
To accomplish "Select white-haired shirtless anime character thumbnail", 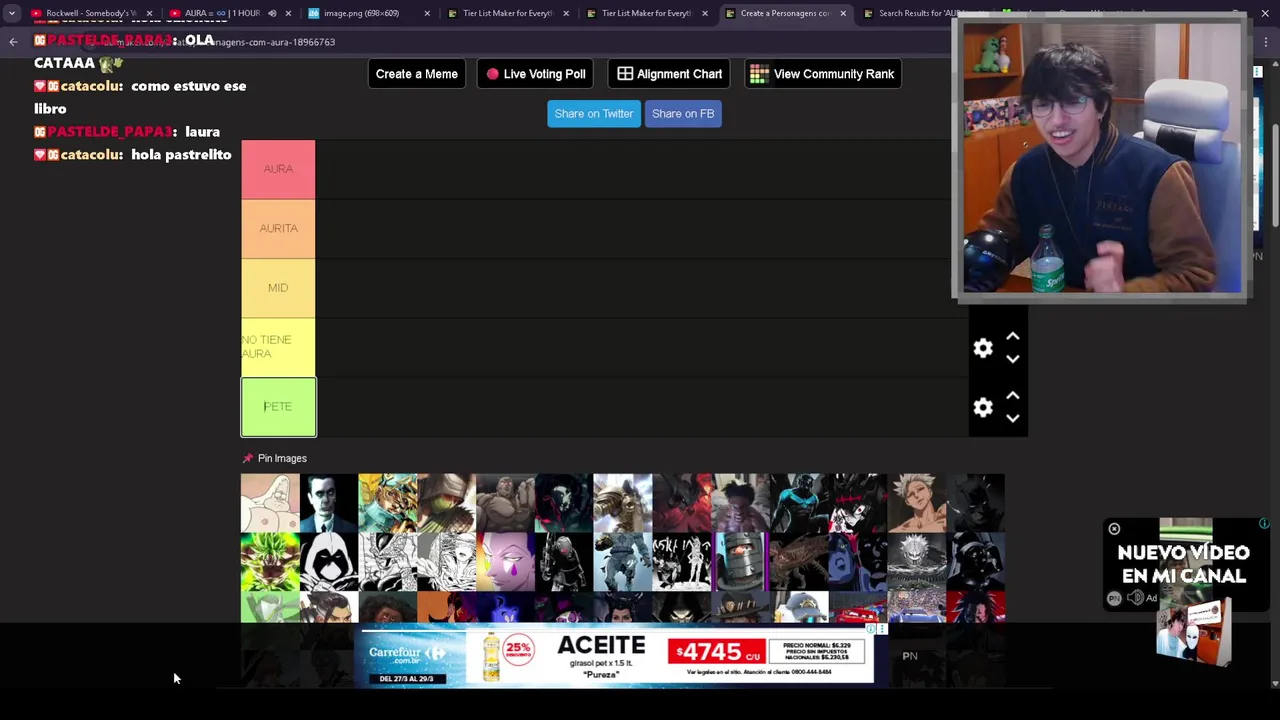I will (916, 503).
